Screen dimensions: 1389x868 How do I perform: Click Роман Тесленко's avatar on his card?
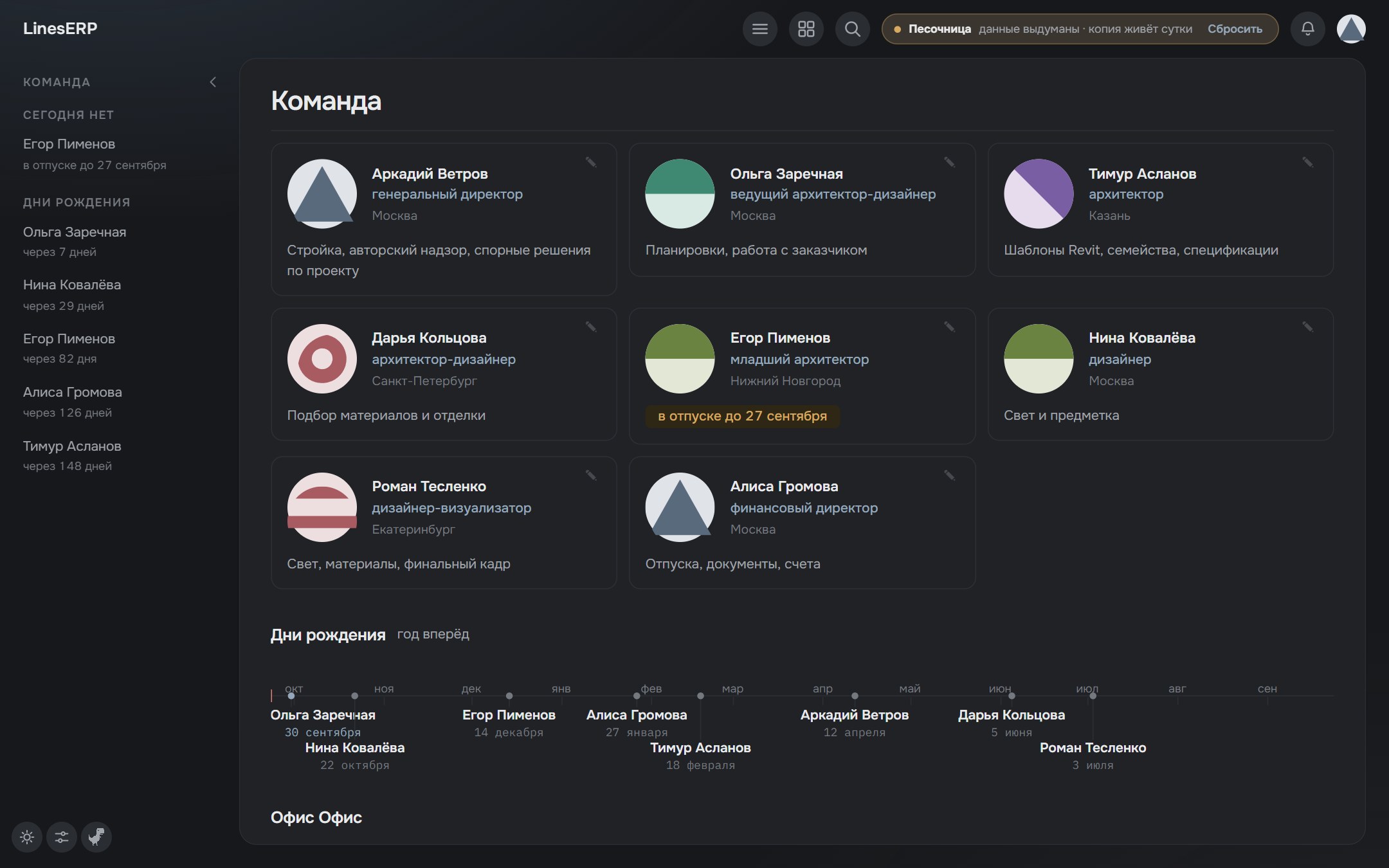point(322,507)
